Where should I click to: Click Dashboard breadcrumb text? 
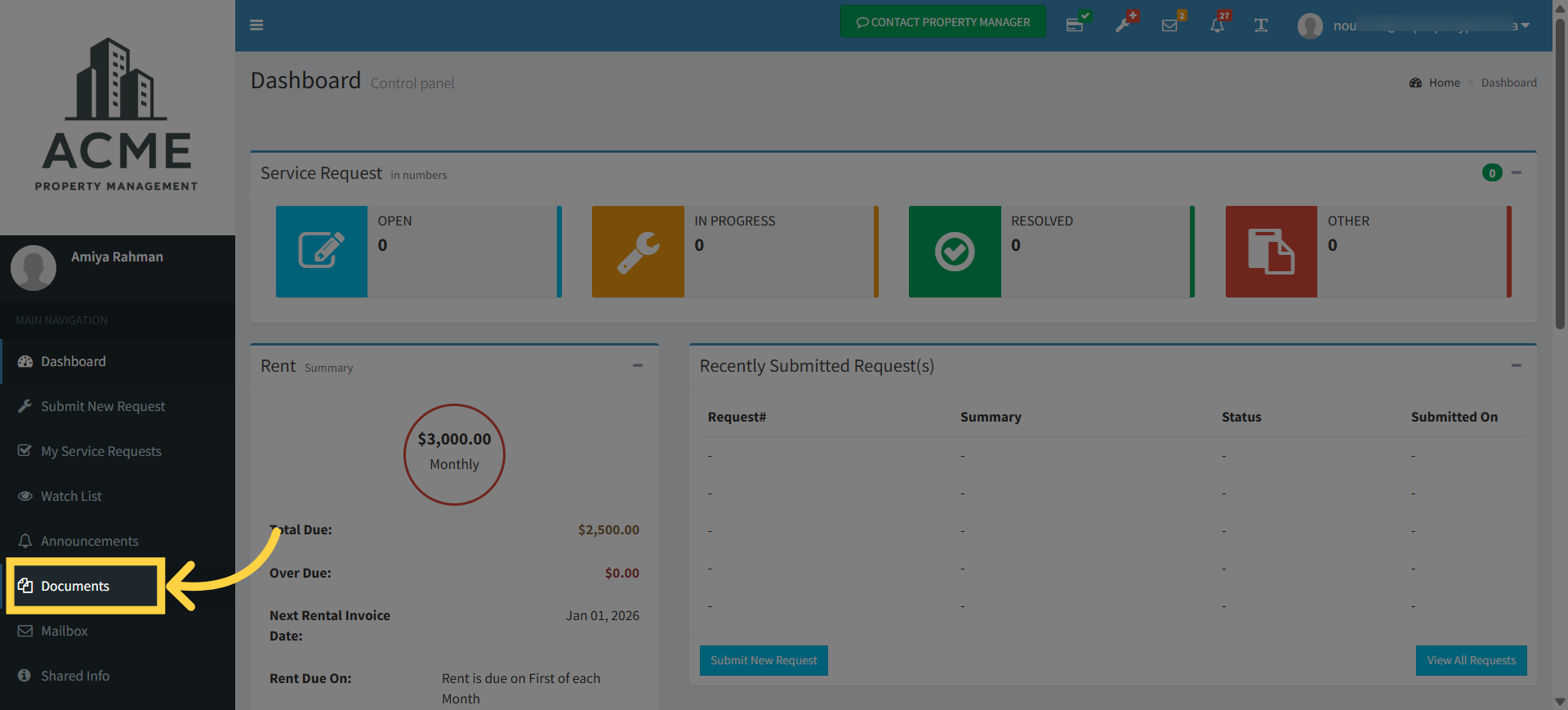[x=1509, y=83]
